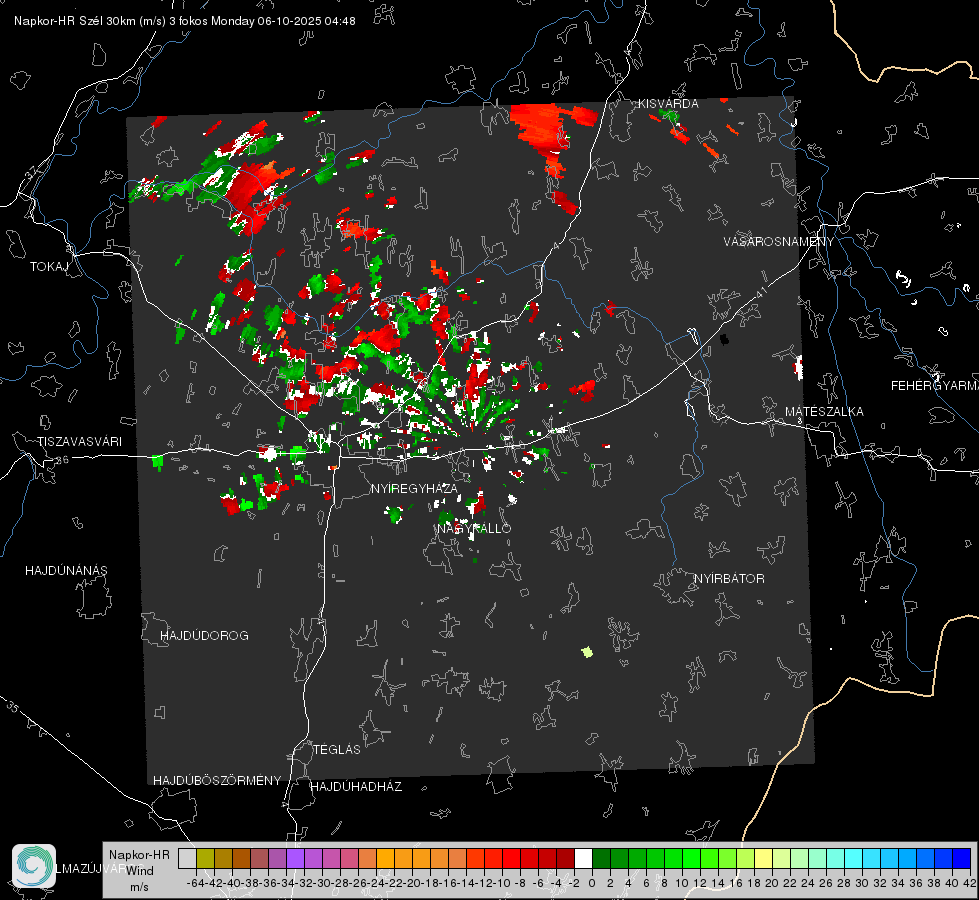Click the VÁSÁROSNAMÉNY label
This screenshot has height=900, width=979.
coord(779,241)
